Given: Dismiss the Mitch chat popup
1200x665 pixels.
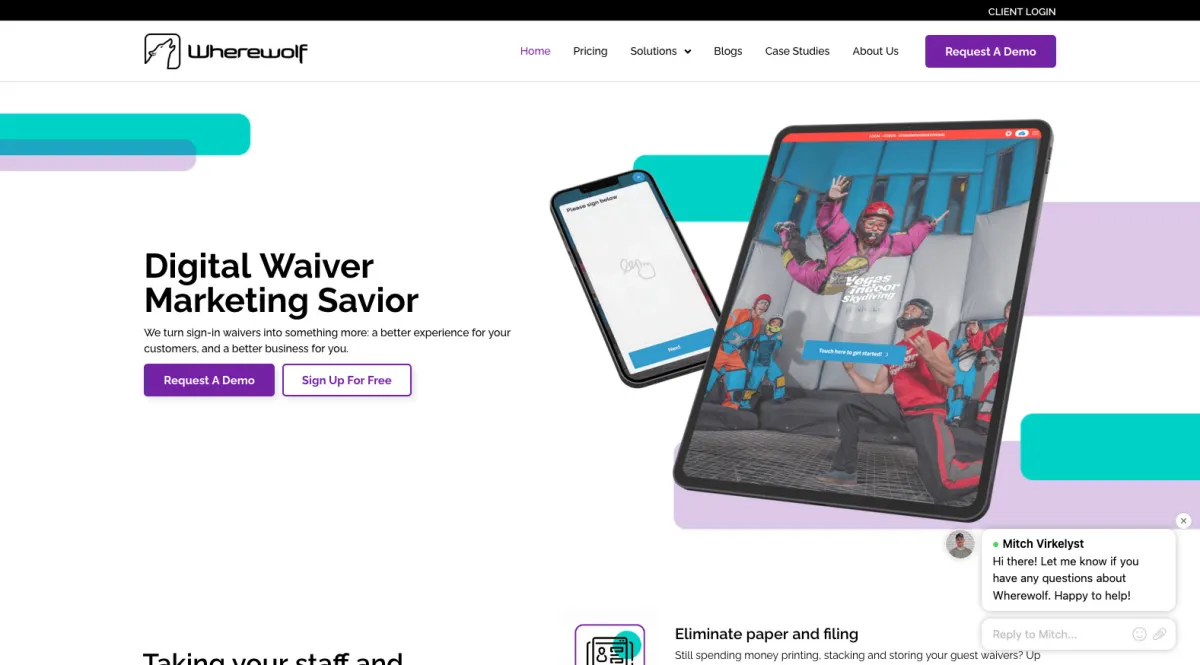Looking at the screenshot, I should 1183,521.
